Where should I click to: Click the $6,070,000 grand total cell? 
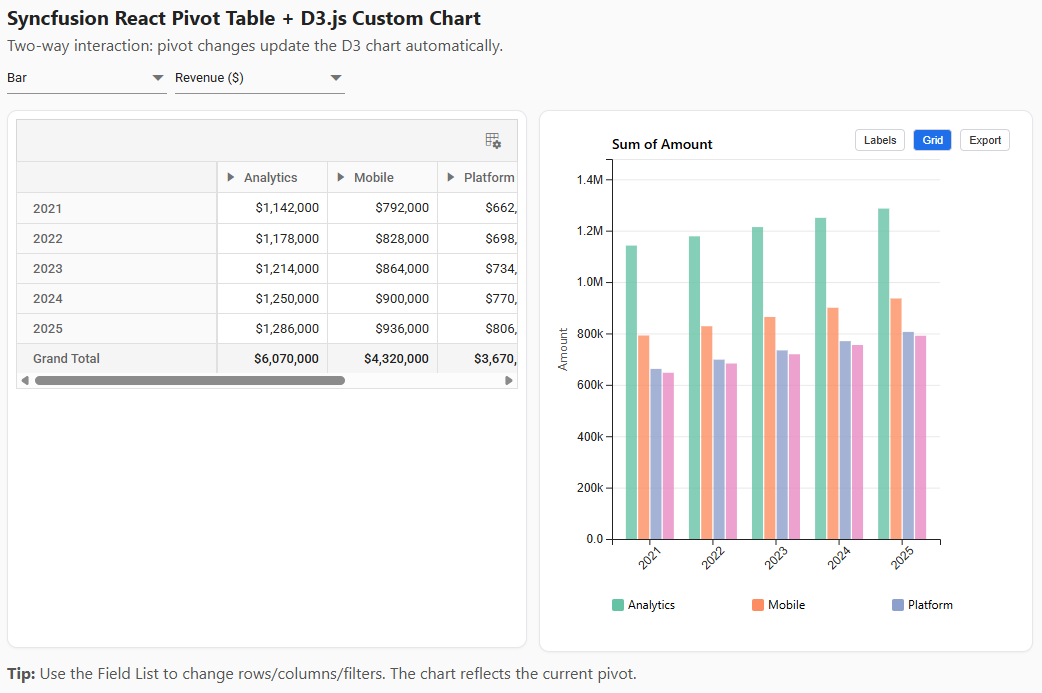click(x=287, y=358)
